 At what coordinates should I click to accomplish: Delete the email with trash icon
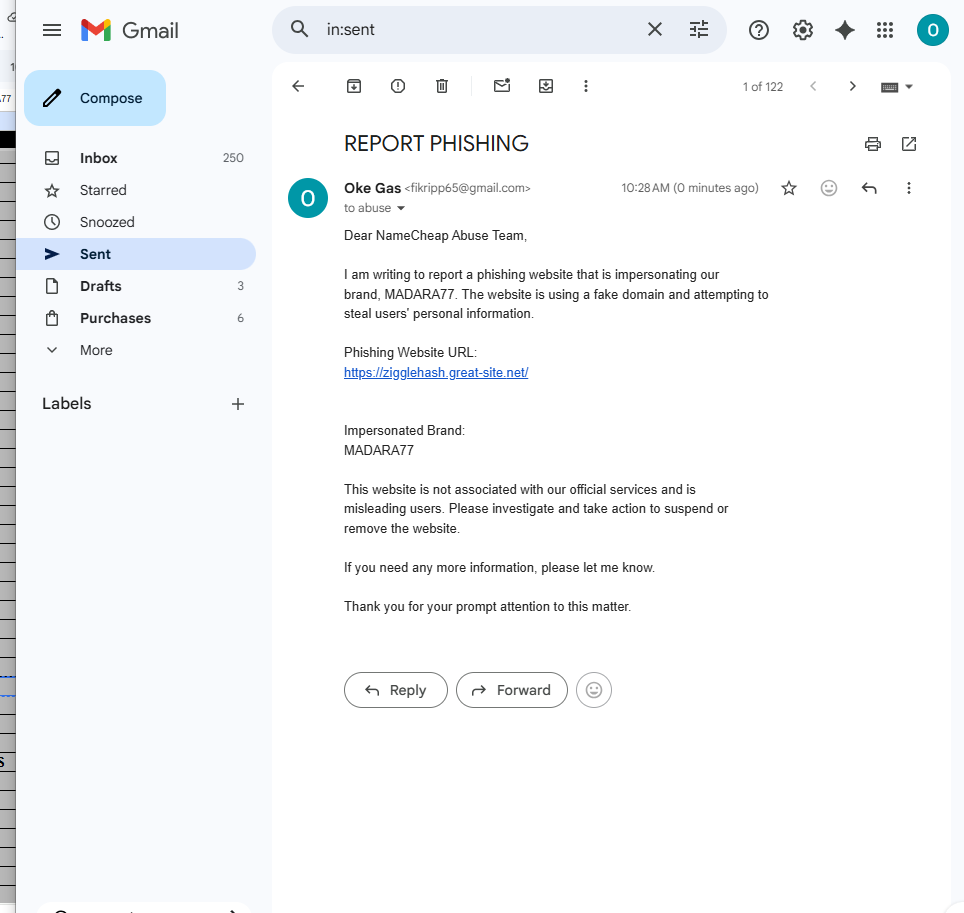pyautogui.click(x=442, y=86)
